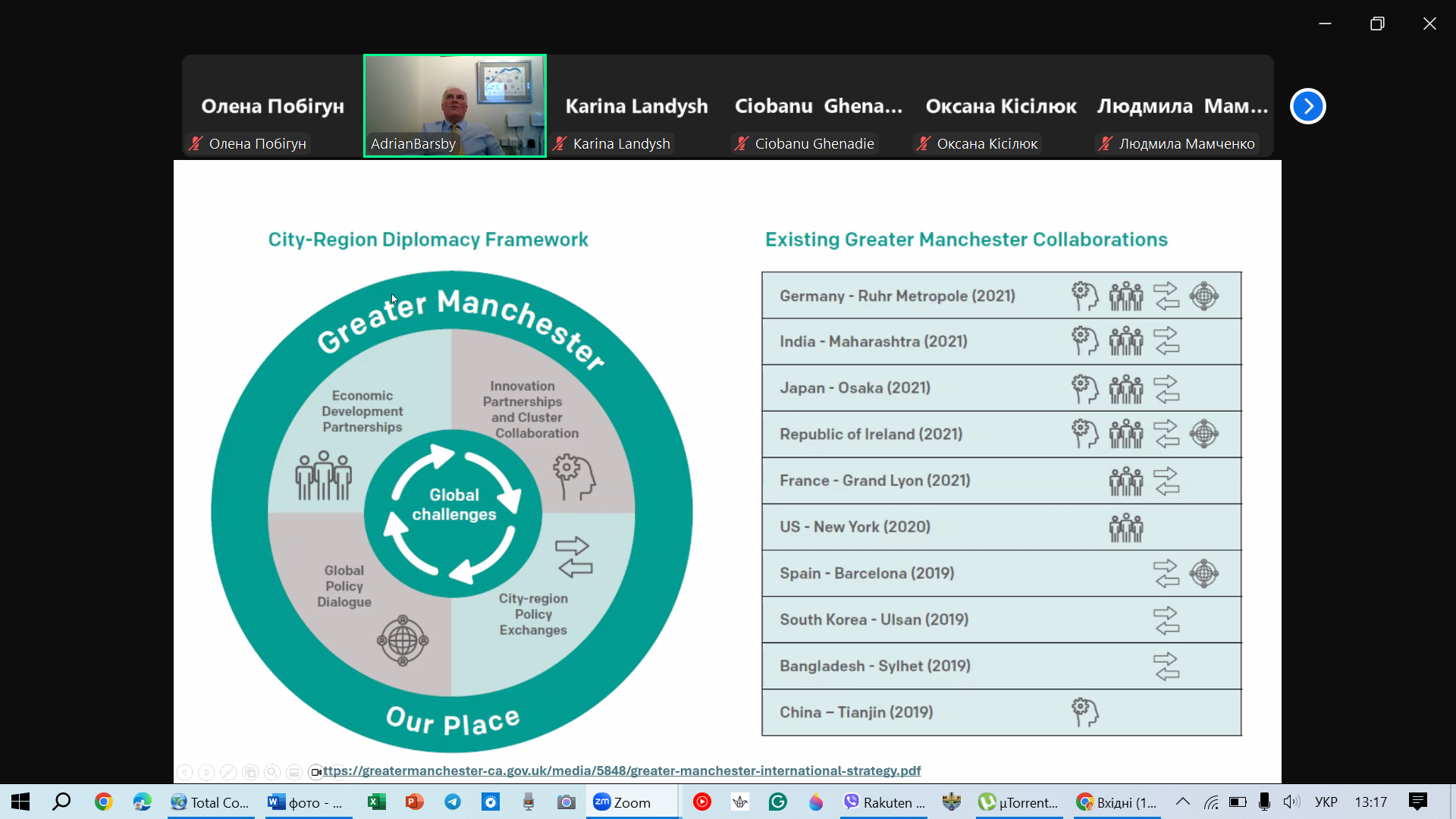Switch to Total Commander taskbar item

click(210, 802)
